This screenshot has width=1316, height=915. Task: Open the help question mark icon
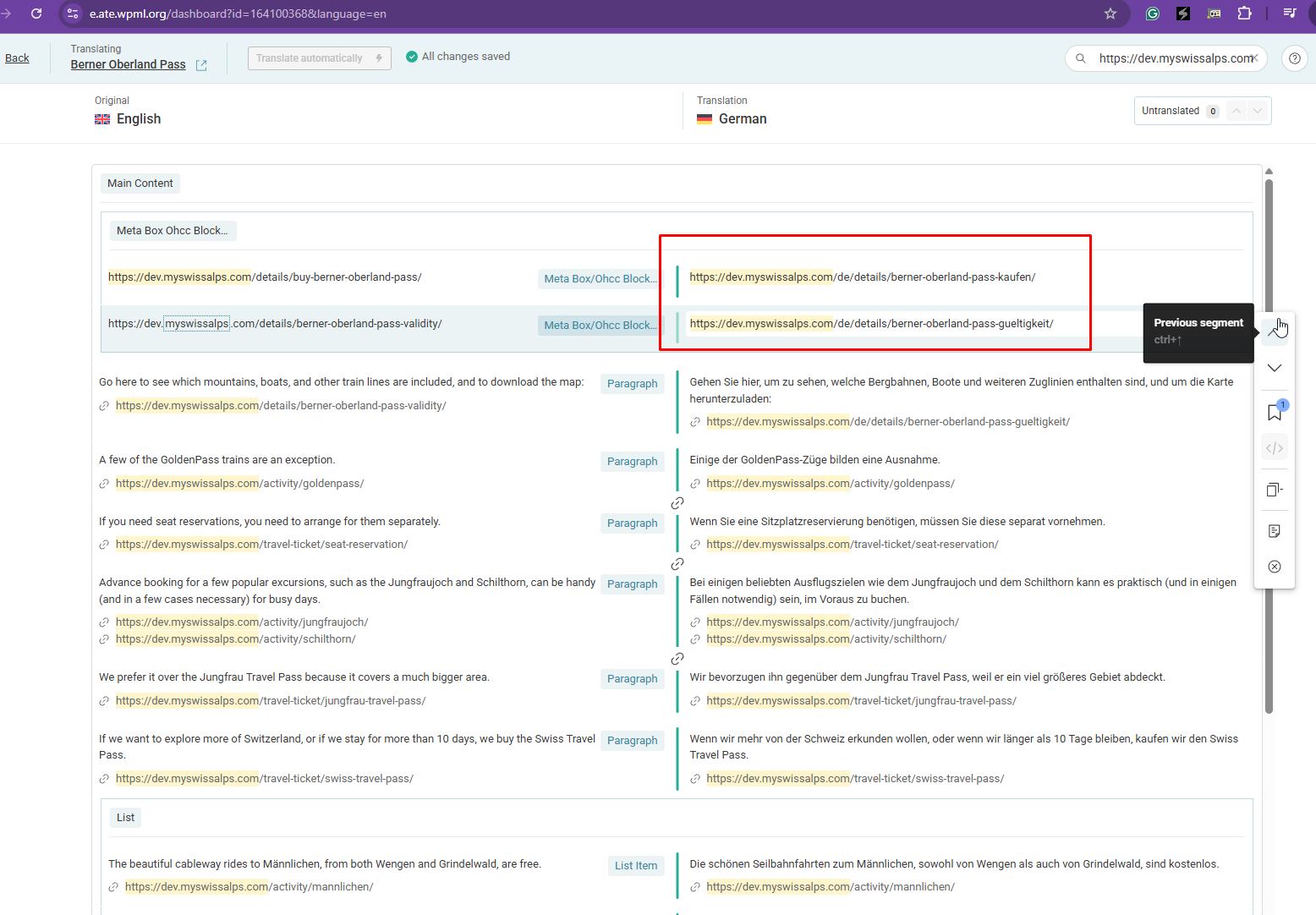1294,58
